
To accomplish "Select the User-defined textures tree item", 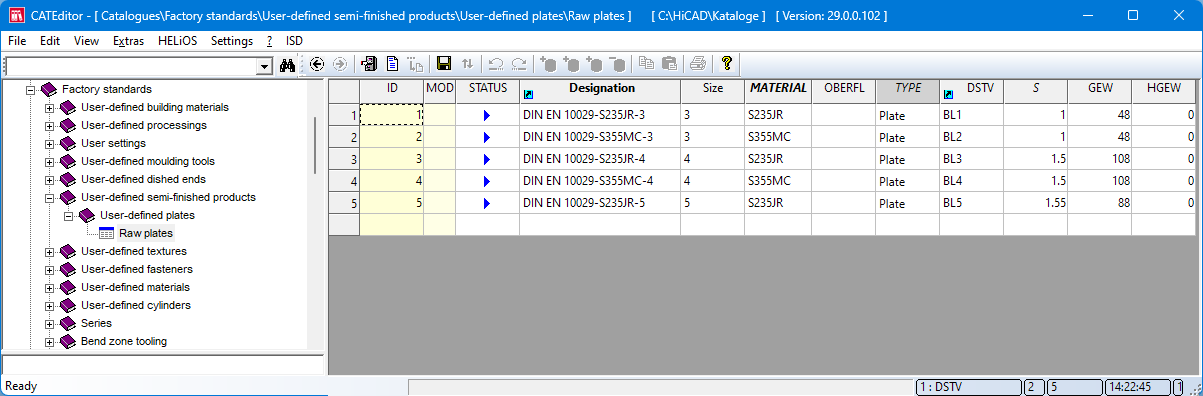I will click(x=133, y=251).
